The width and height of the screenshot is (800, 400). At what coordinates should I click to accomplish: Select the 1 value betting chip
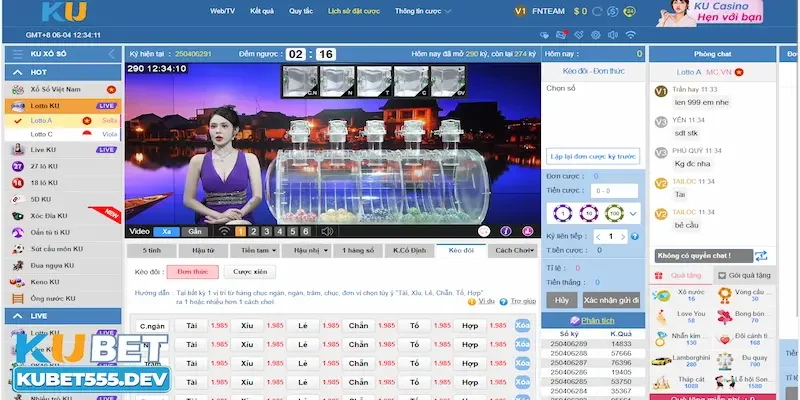(x=563, y=213)
